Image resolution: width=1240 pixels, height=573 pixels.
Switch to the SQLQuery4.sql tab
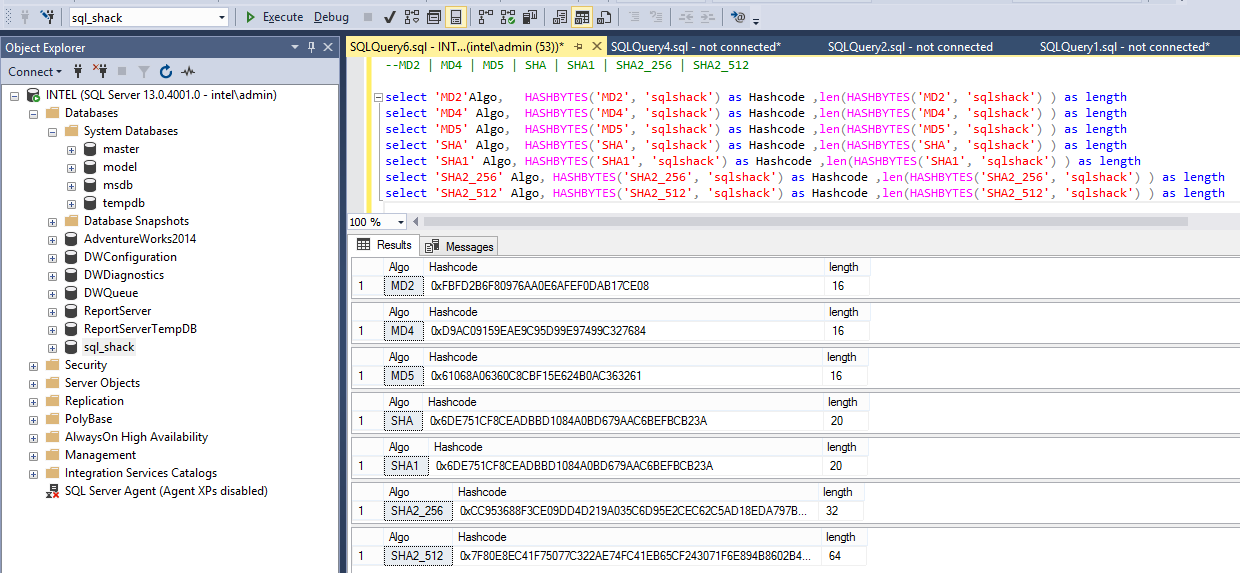coord(695,47)
